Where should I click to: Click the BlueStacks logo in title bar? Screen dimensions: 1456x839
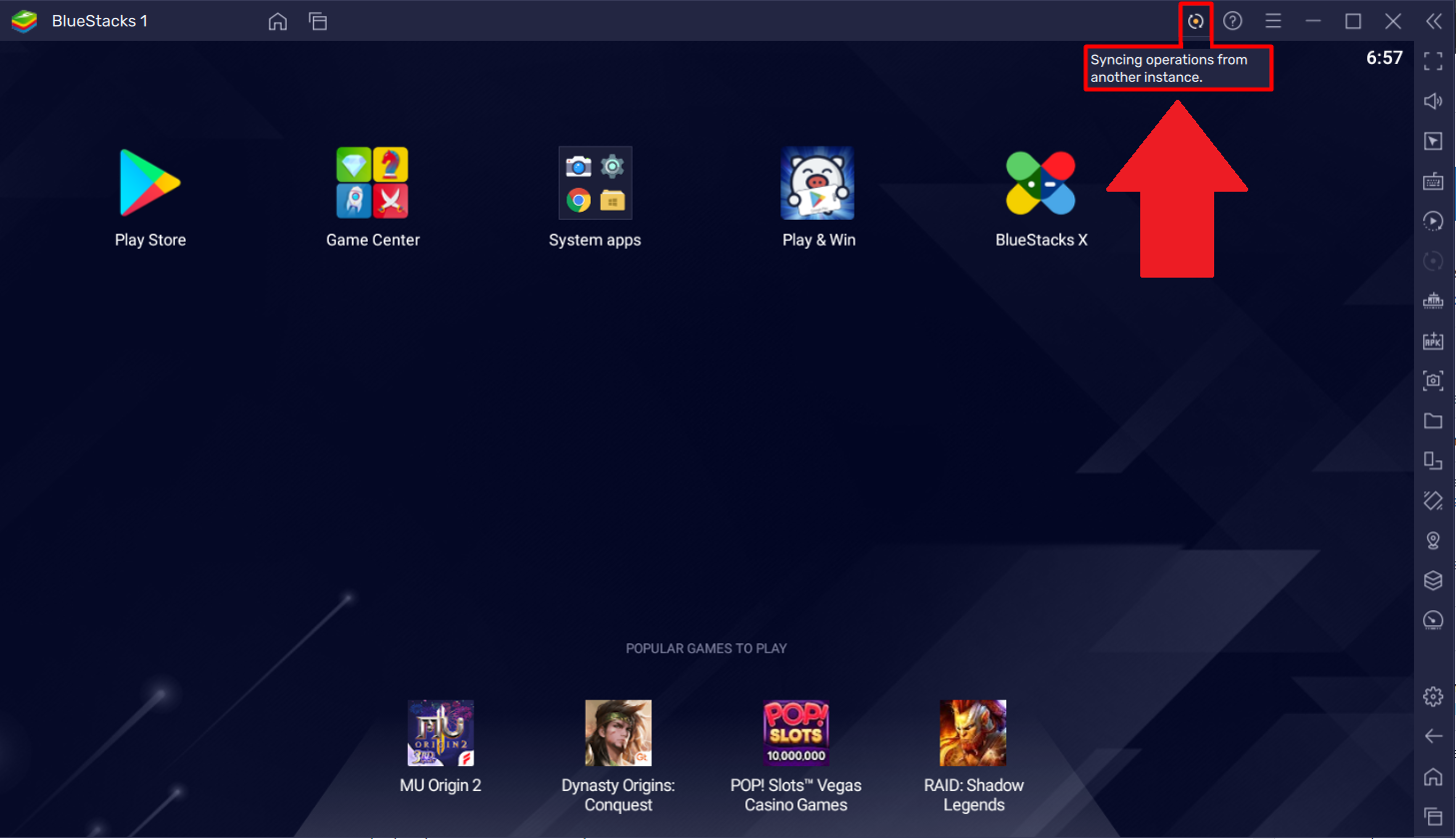pyautogui.click(x=24, y=21)
